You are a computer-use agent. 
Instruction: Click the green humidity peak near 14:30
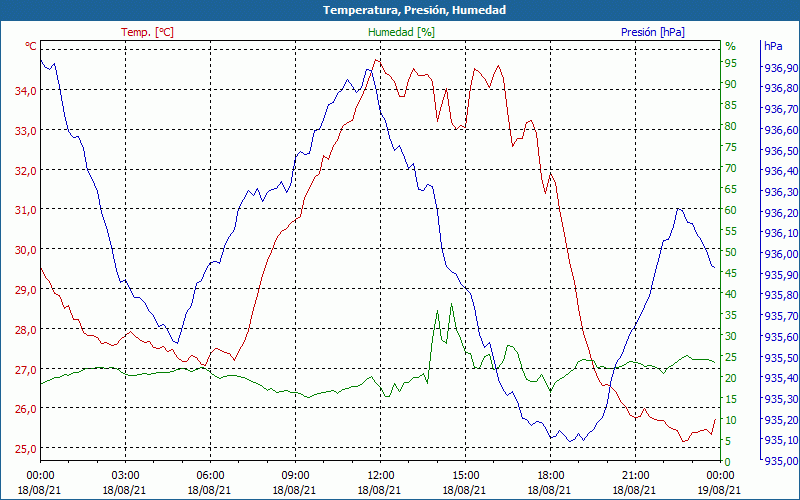coord(452,304)
